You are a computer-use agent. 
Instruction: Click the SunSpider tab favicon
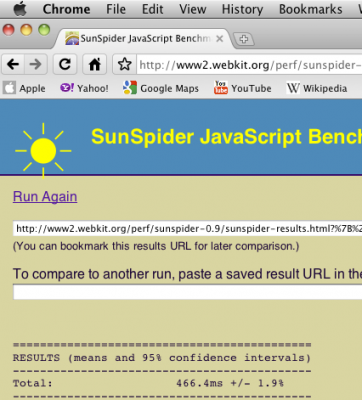tap(72, 38)
